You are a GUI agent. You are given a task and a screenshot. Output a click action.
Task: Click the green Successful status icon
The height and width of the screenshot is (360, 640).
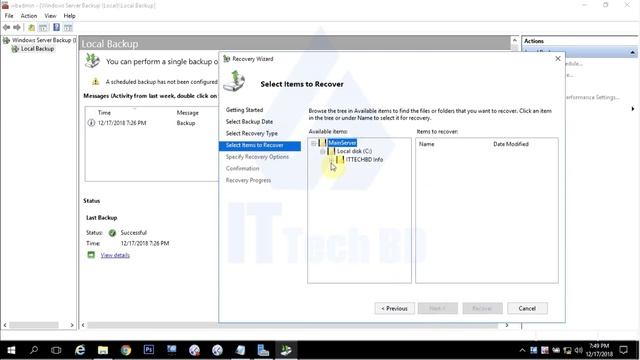pos(112,233)
